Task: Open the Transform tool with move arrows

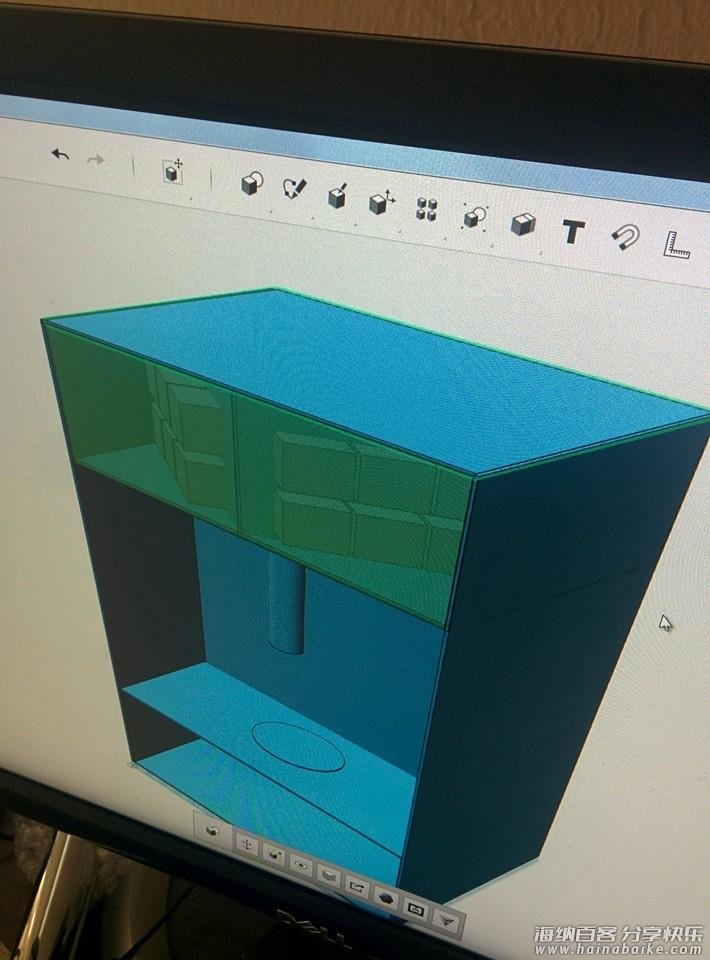Action: point(173,171)
